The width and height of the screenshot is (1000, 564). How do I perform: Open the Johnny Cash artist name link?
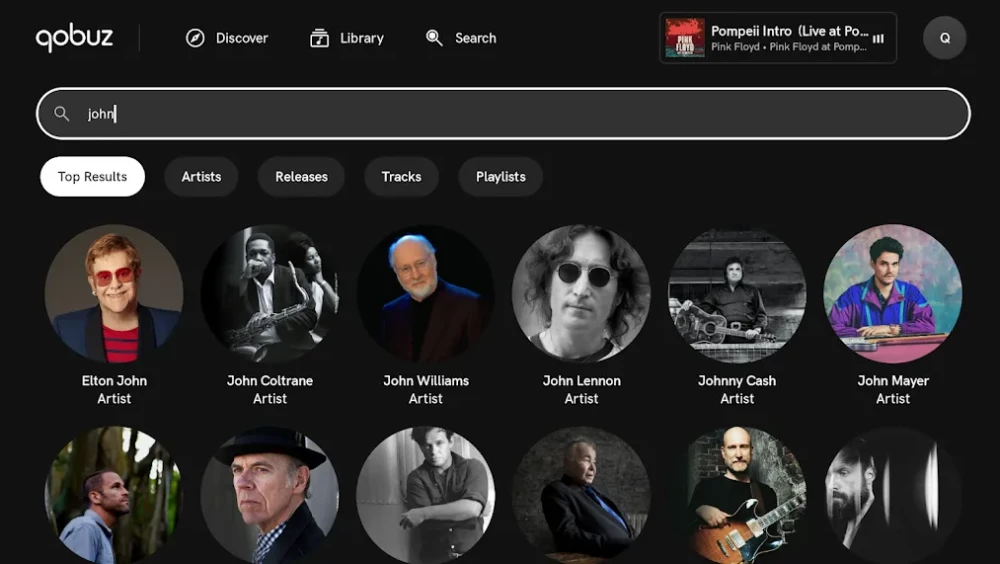[x=737, y=381]
